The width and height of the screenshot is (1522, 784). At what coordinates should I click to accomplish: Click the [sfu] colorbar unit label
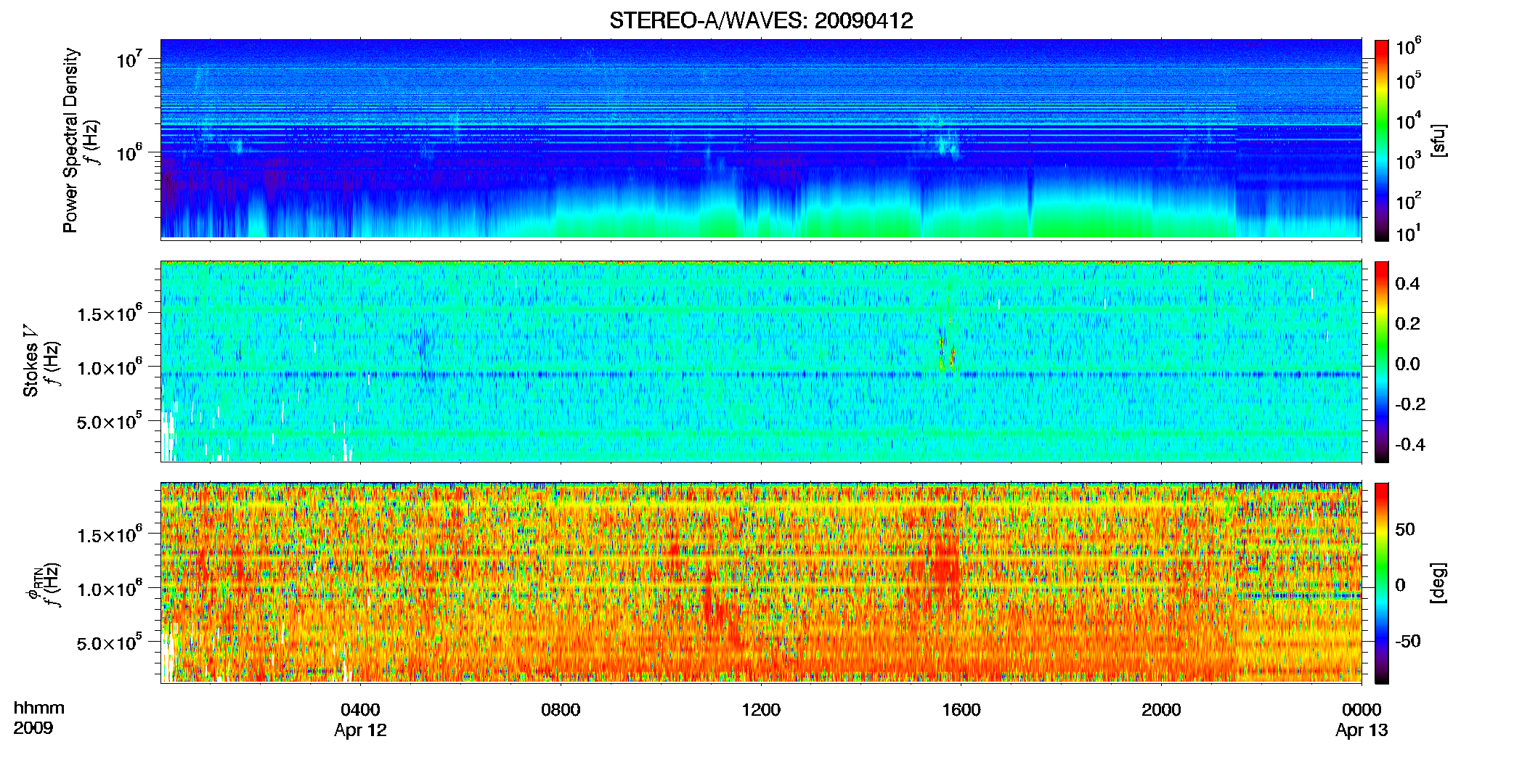coord(1439,140)
